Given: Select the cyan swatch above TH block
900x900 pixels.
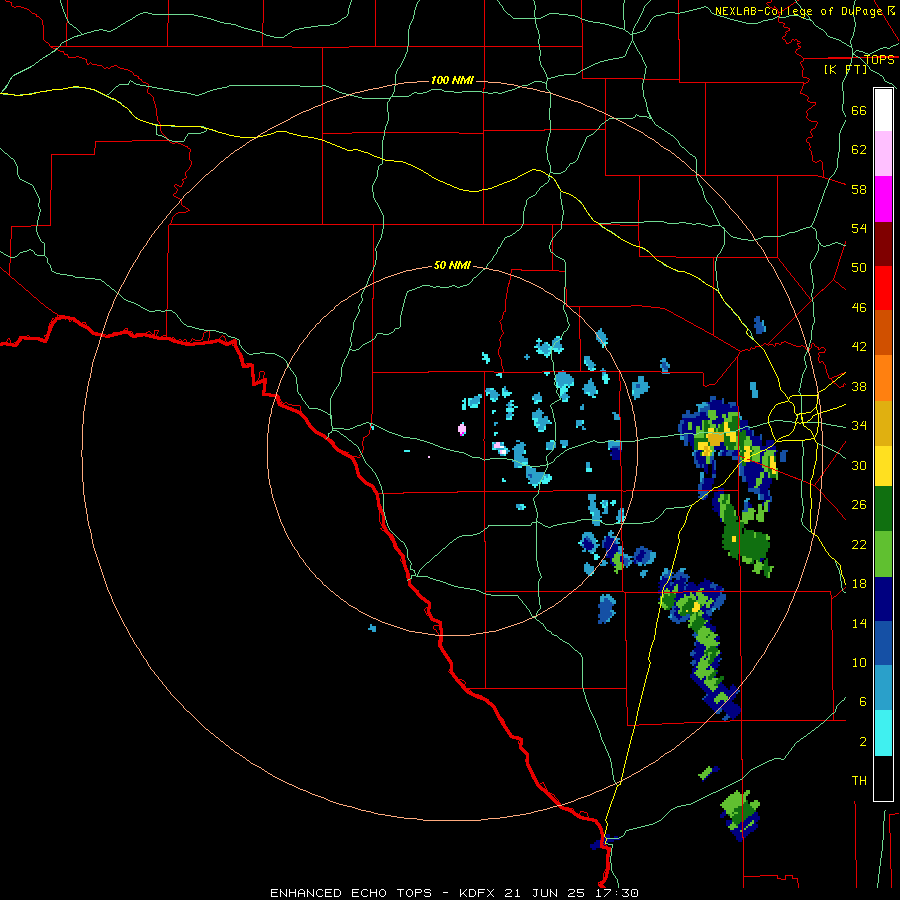Looking at the screenshot, I should [883, 733].
